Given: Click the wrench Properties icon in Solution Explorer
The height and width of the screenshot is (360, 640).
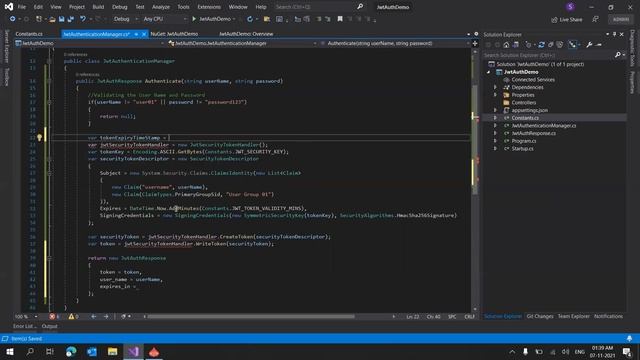Looking at the screenshot, I should click(x=589, y=45).
